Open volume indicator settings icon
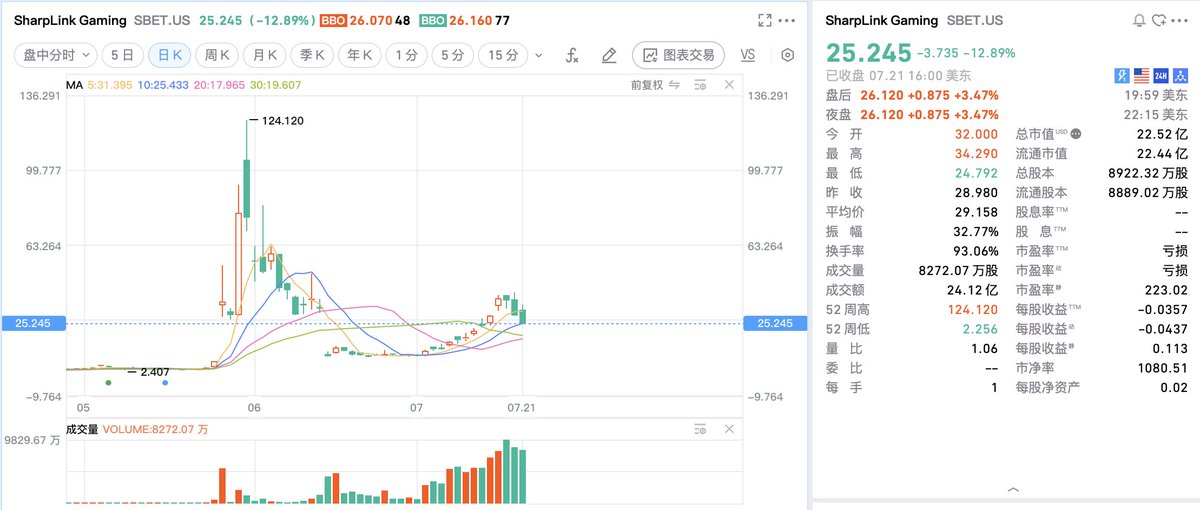The width and height of the screenshot is (1200, 510). pyautogui.click(x=702, y=429)
